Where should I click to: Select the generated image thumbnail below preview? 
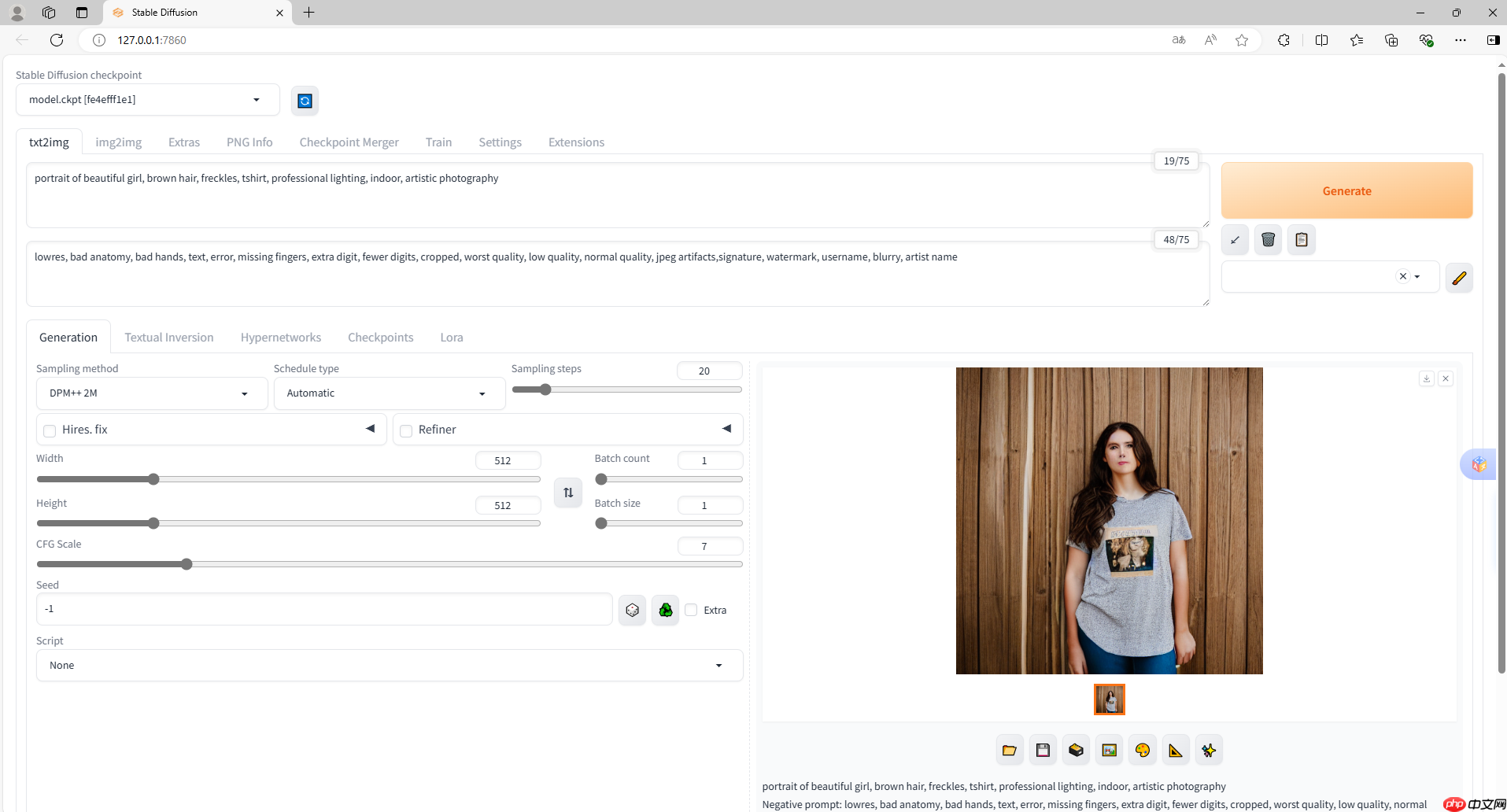[x=1109, y=699]
